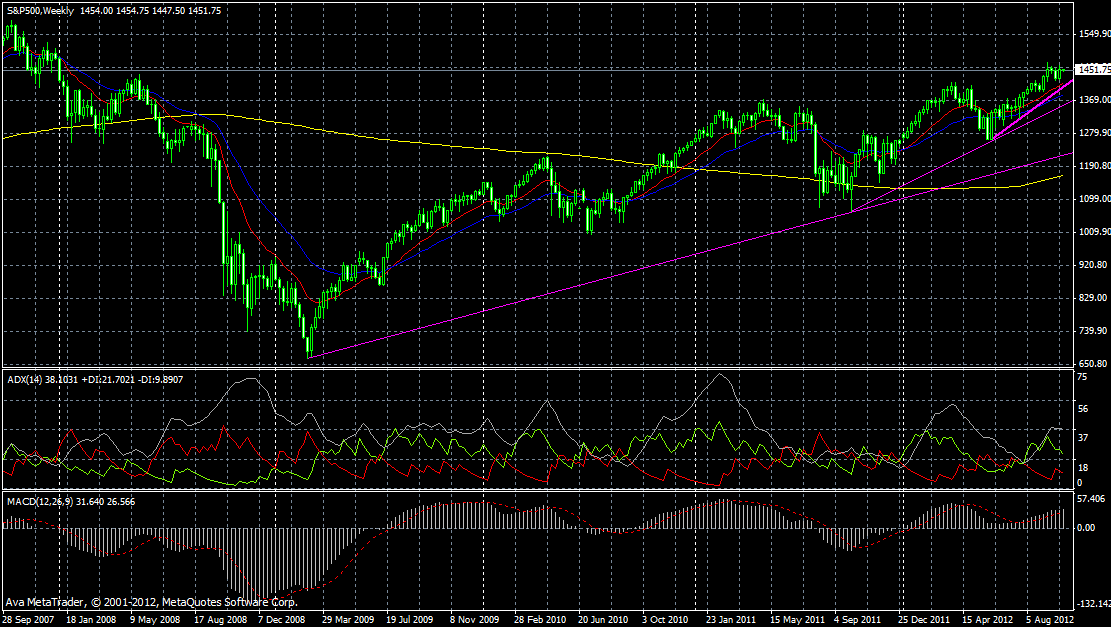The image size is (1111, 627).
Task: Click the ADX(14) indicator label
Action: (20, 379)
